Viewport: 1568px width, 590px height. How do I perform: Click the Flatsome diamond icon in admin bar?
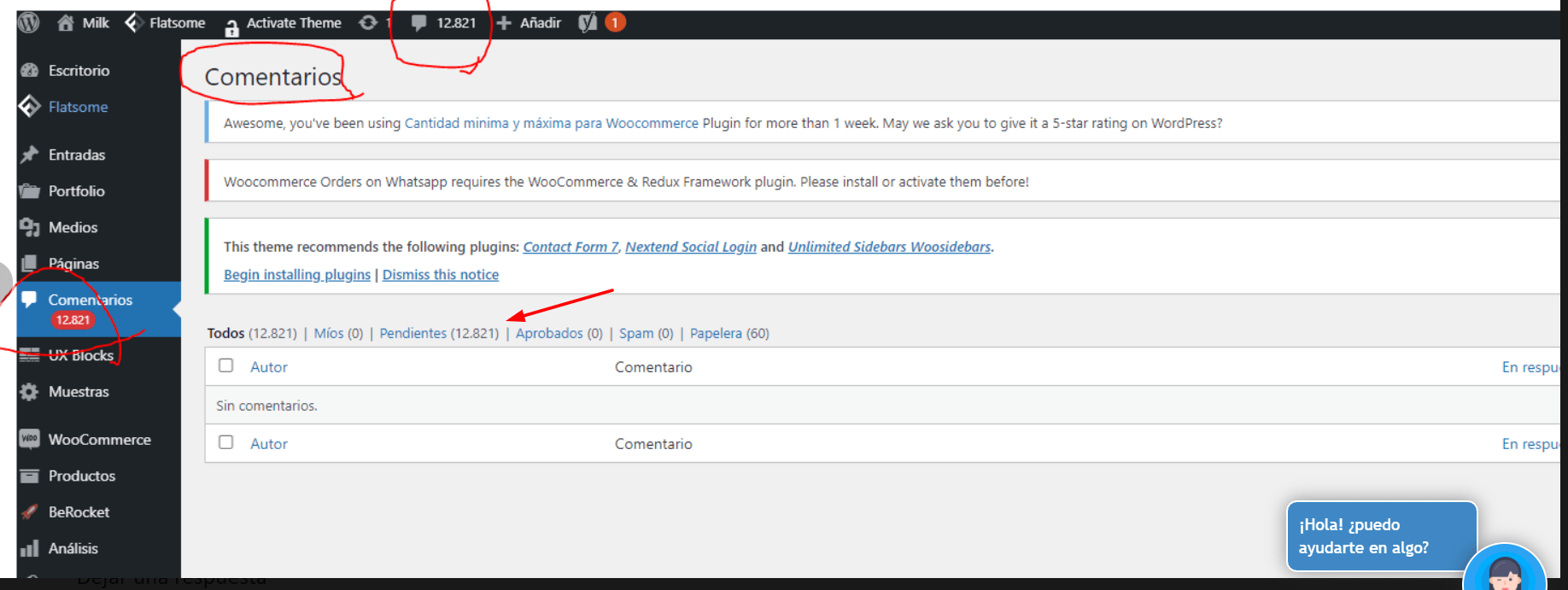tap(134, 22)
